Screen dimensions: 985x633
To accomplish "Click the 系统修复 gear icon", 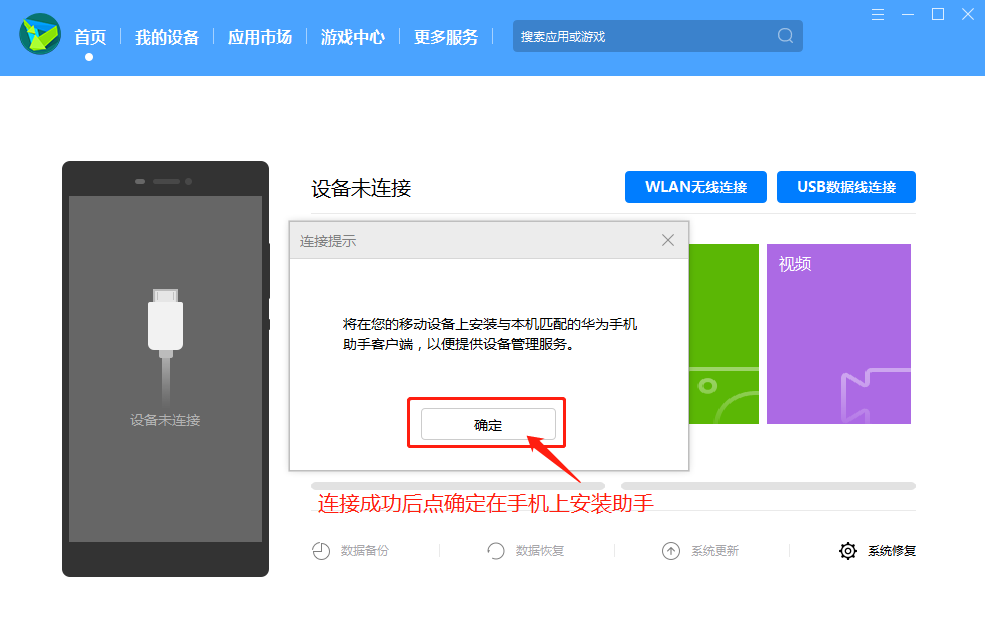I will click(847, 551).
